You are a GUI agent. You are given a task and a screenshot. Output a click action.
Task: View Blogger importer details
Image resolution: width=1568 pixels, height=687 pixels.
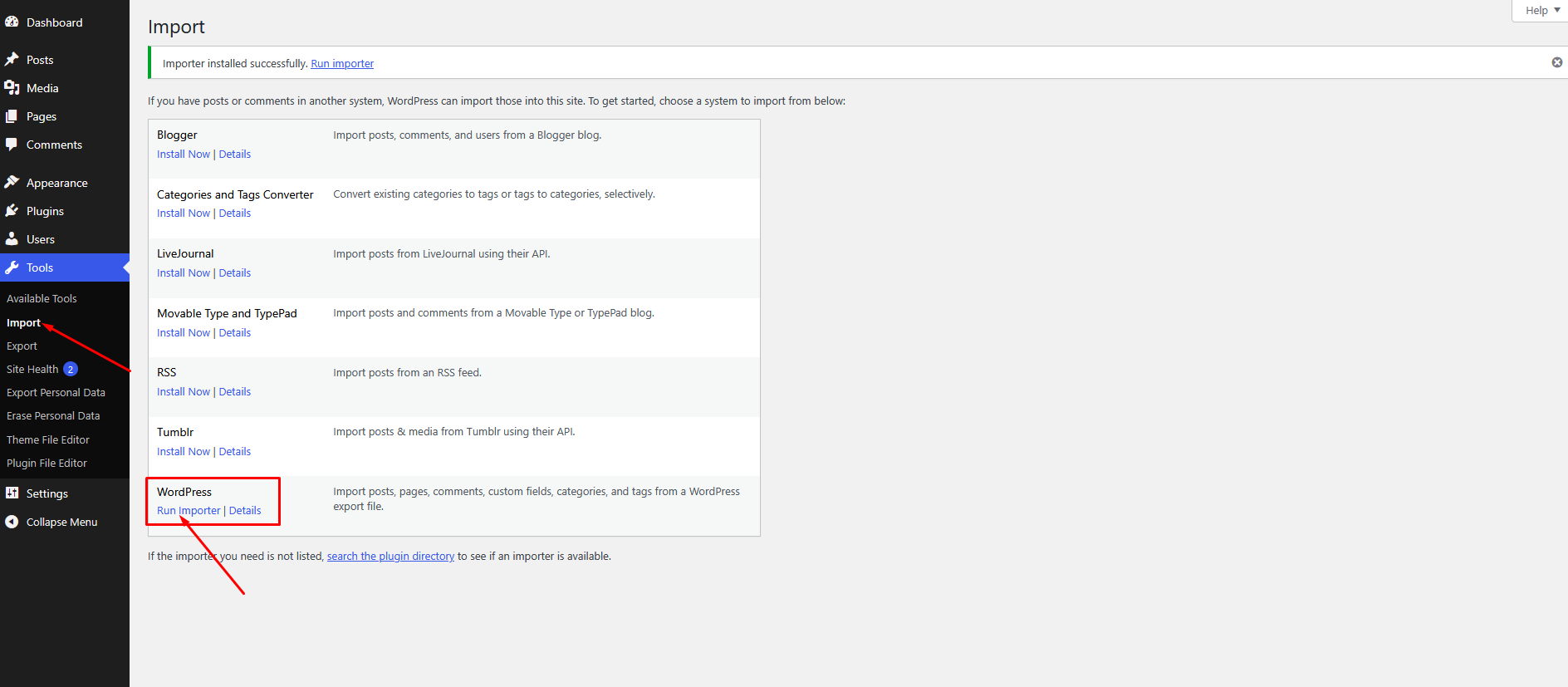pos(235,154)
